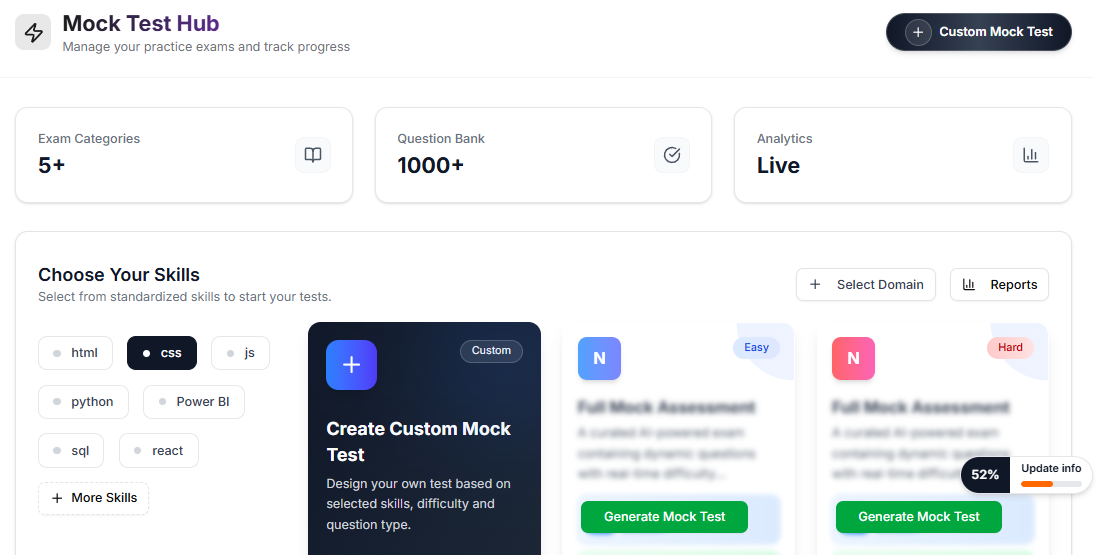Image resolution: width=1100 pixels, height=555 pixels.
Task: Click the checkmark icon in Question Bank
Action: (x=672, y=155)
